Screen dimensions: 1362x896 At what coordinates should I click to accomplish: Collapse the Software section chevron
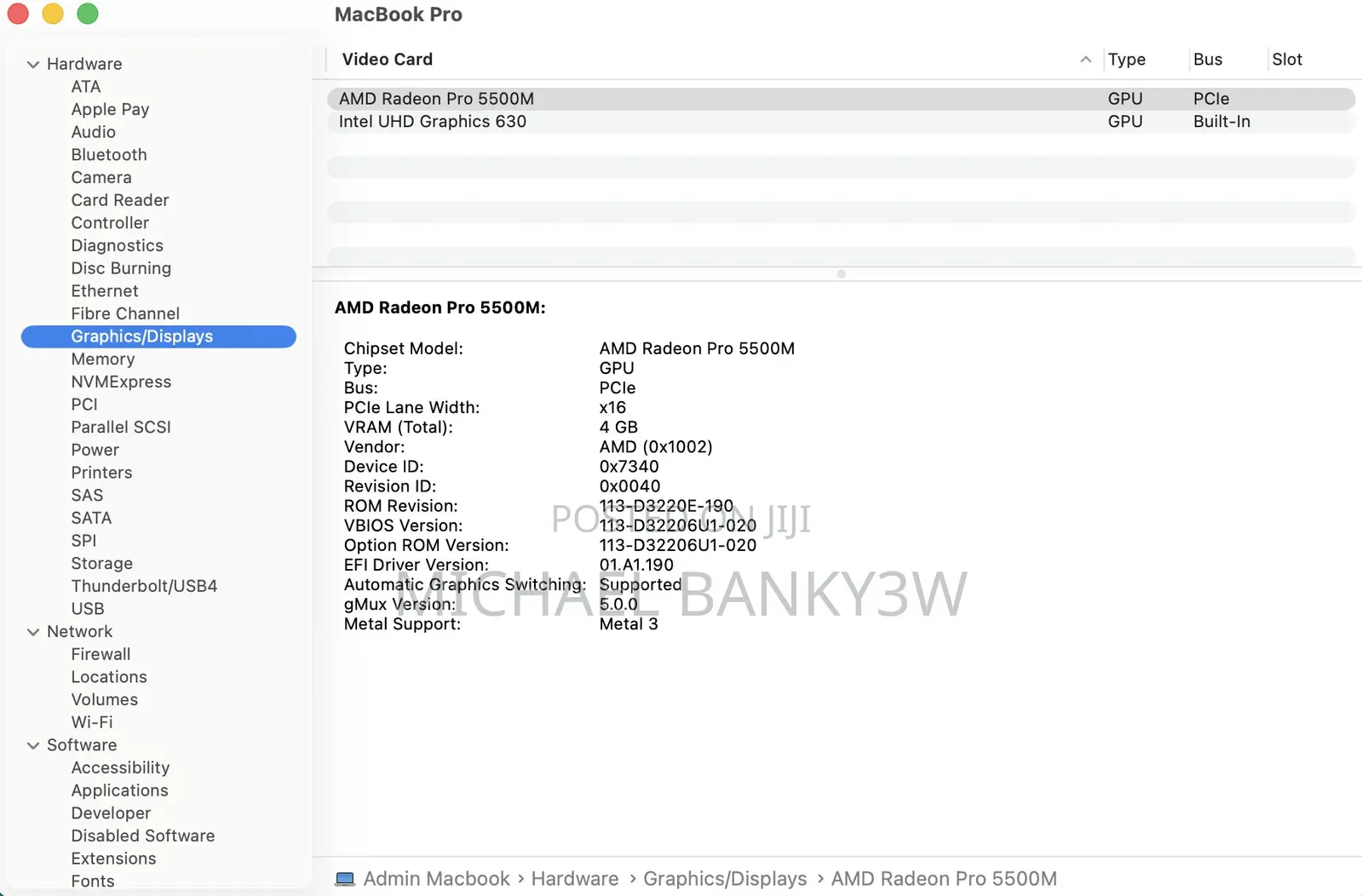point(33,745)
